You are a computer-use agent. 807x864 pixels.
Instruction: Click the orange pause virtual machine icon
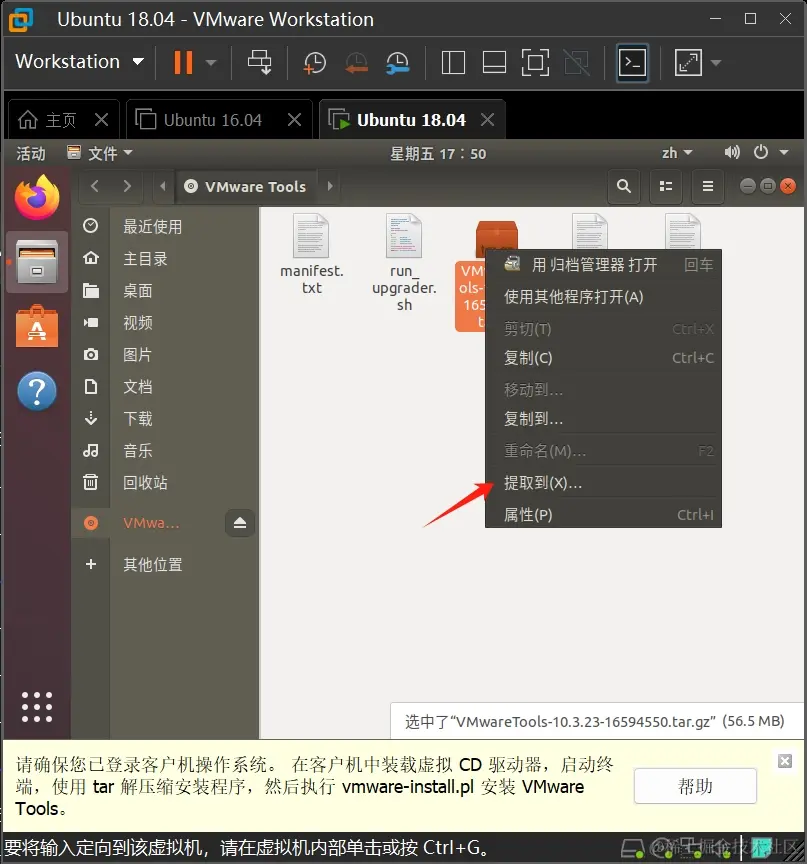(x=183, y=62)
